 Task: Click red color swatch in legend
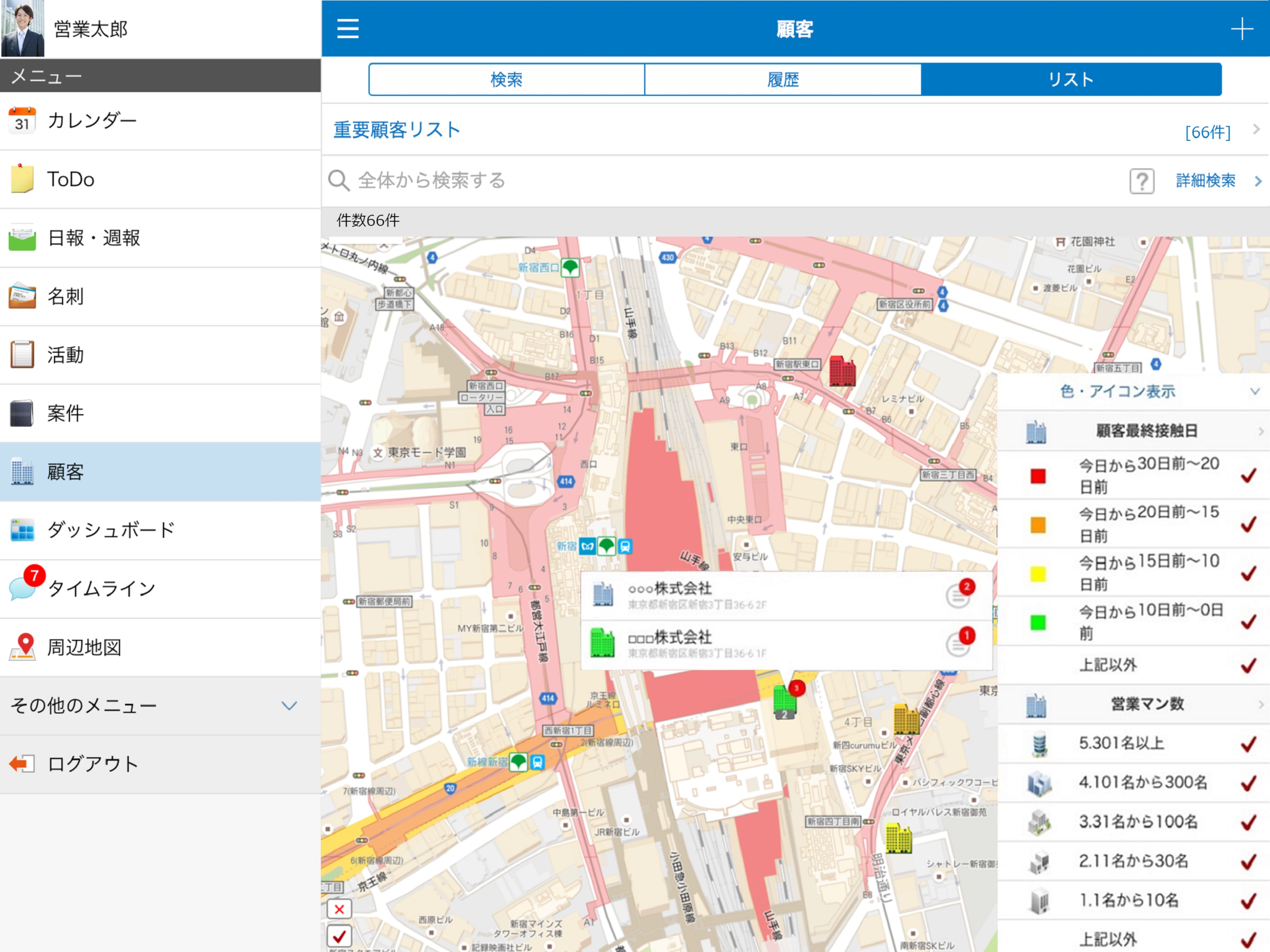(1038, 476)
